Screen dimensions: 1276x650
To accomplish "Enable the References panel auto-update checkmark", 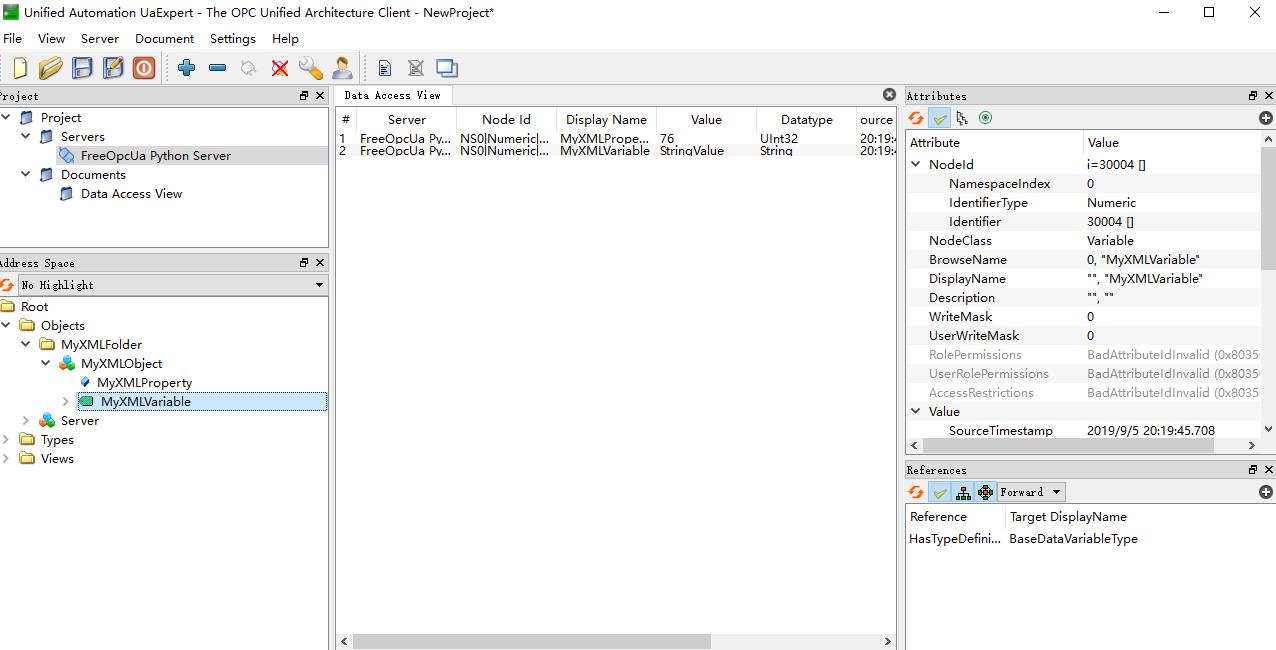I will coord(938,491).
